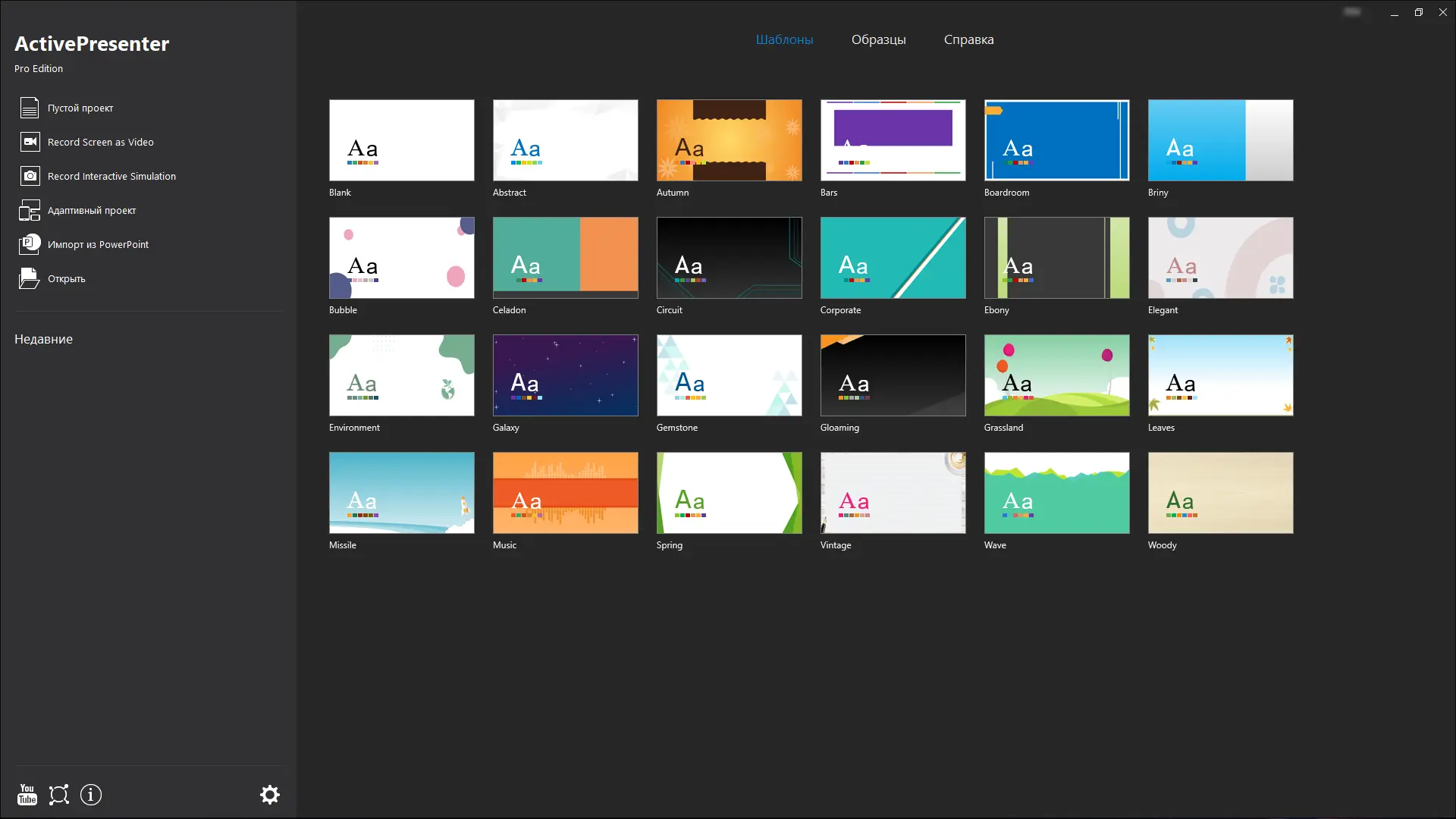Open the YouTube channel icon
The image size is (1456, 819).
click(x=27, y=795)
